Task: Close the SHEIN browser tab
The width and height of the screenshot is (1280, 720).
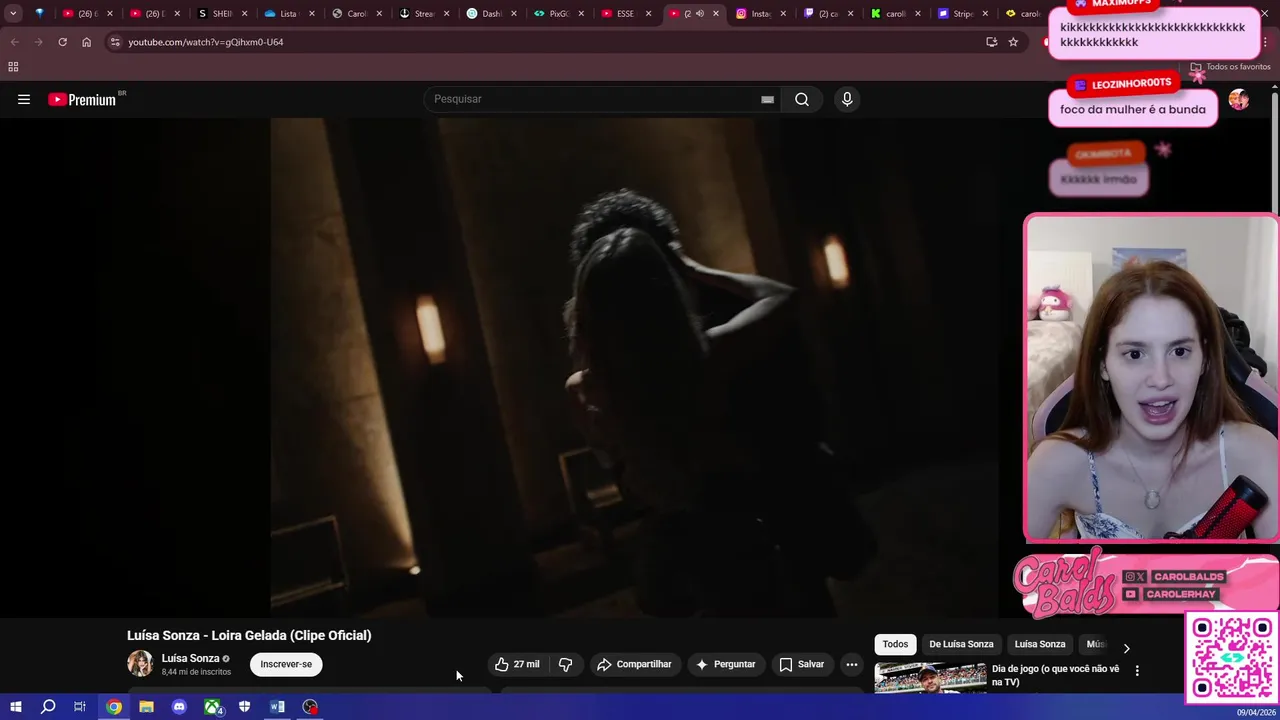Action: pyautogui.click(x=245, y=14)
